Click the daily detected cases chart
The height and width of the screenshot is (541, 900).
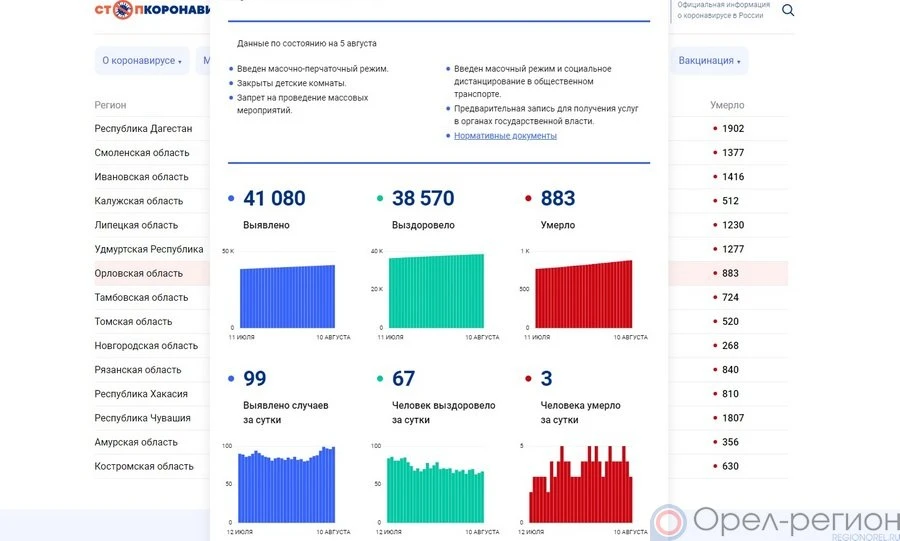[285, 485]
